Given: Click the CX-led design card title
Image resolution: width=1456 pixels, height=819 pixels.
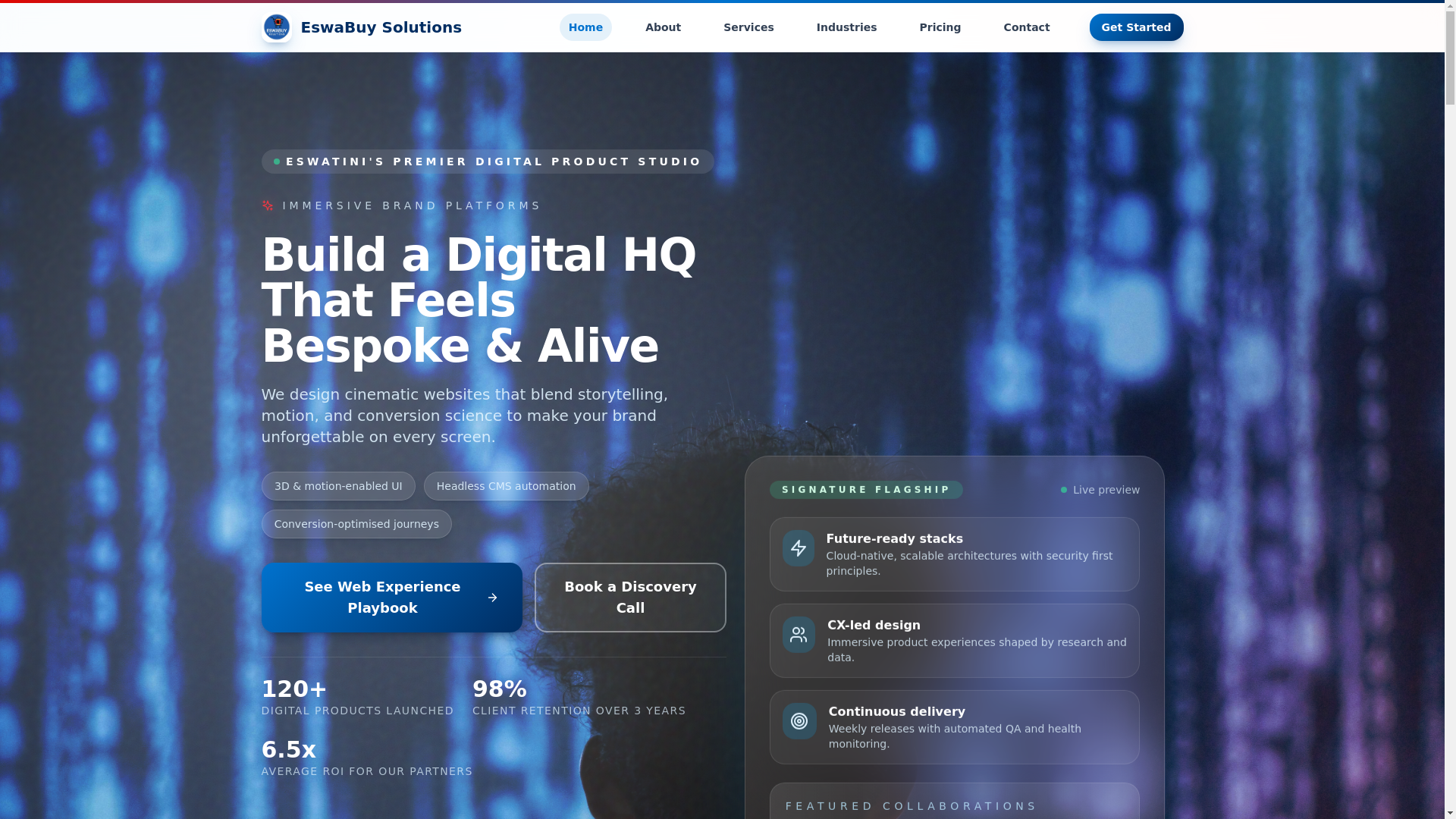Looking at the screenshot, I should tap(874, 625).
